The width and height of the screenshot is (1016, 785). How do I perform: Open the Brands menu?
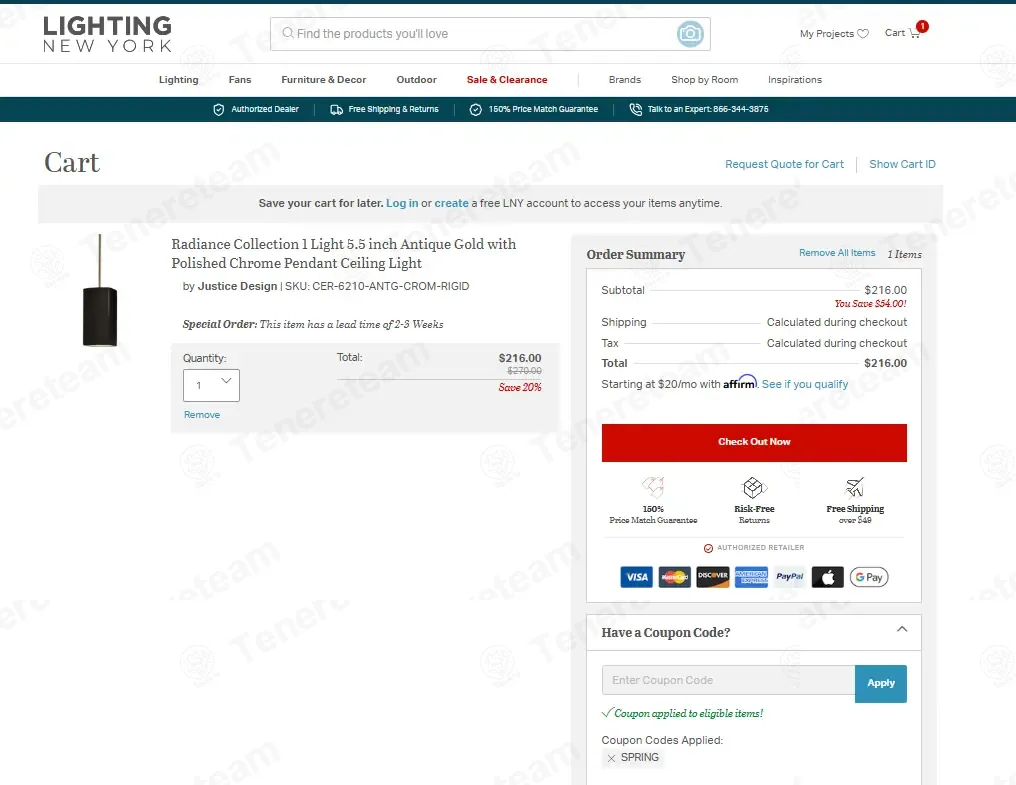(625, 80)
